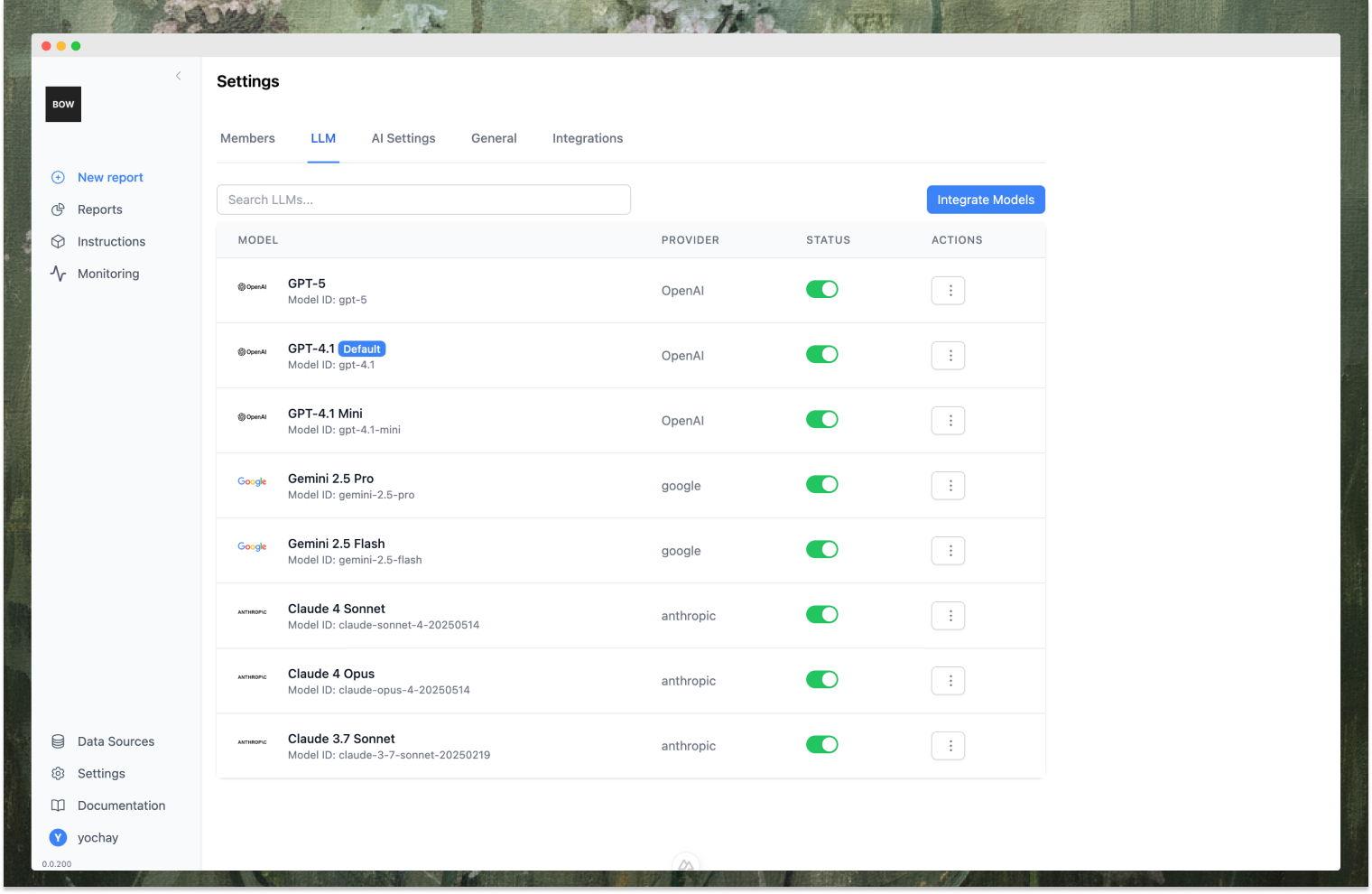Viewport: 1372px width, 894px height.
Task: Click the GPT-4.1 Mini model name
Action: [325, 414]
